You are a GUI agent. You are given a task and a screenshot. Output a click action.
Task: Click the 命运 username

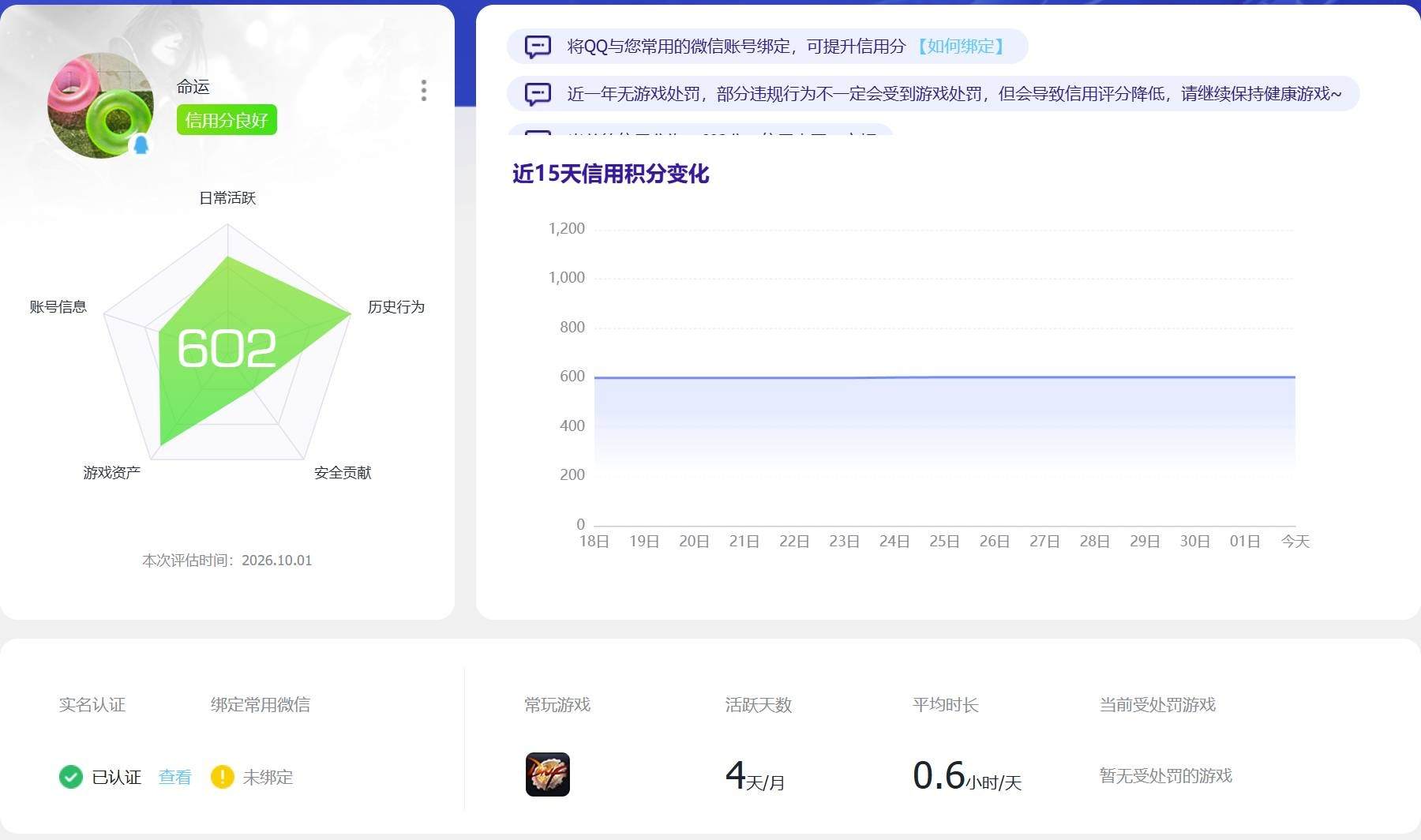pos(193,87)
